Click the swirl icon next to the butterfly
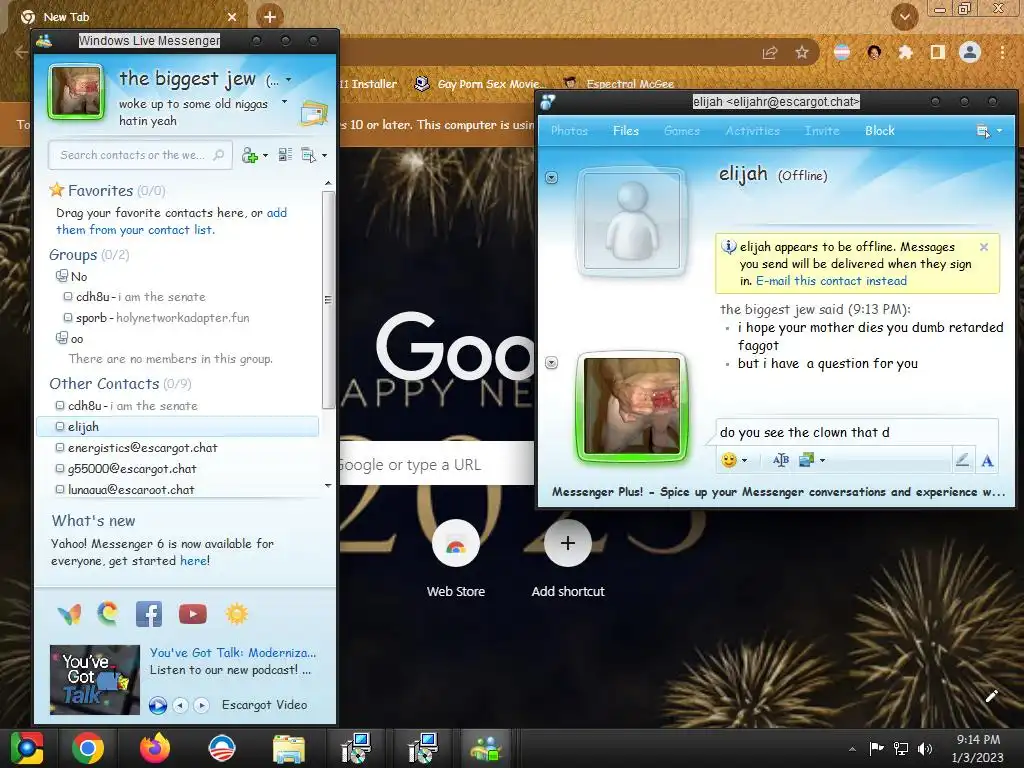Viewport: 1024px width, 768px height. (108, 613)
